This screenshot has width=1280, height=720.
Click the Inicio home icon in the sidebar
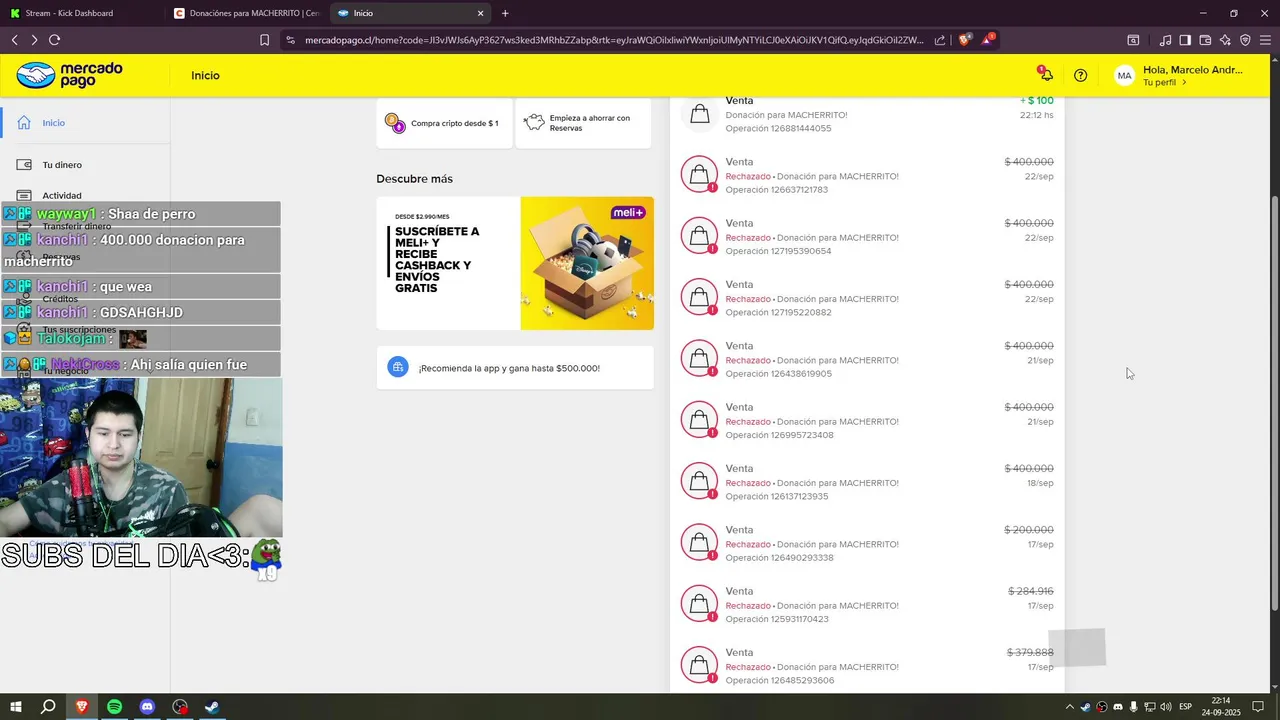click(x=24, y=123)
